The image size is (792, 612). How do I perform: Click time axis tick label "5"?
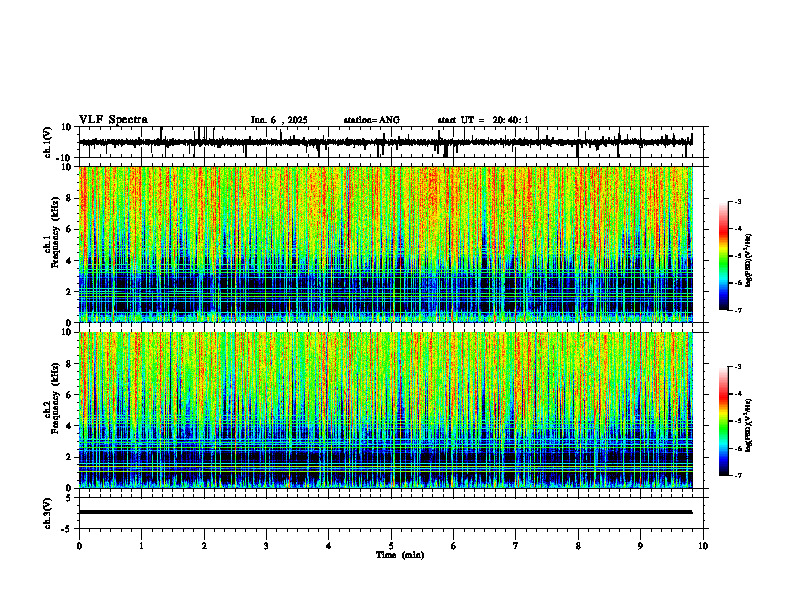[x=391, y=546]
